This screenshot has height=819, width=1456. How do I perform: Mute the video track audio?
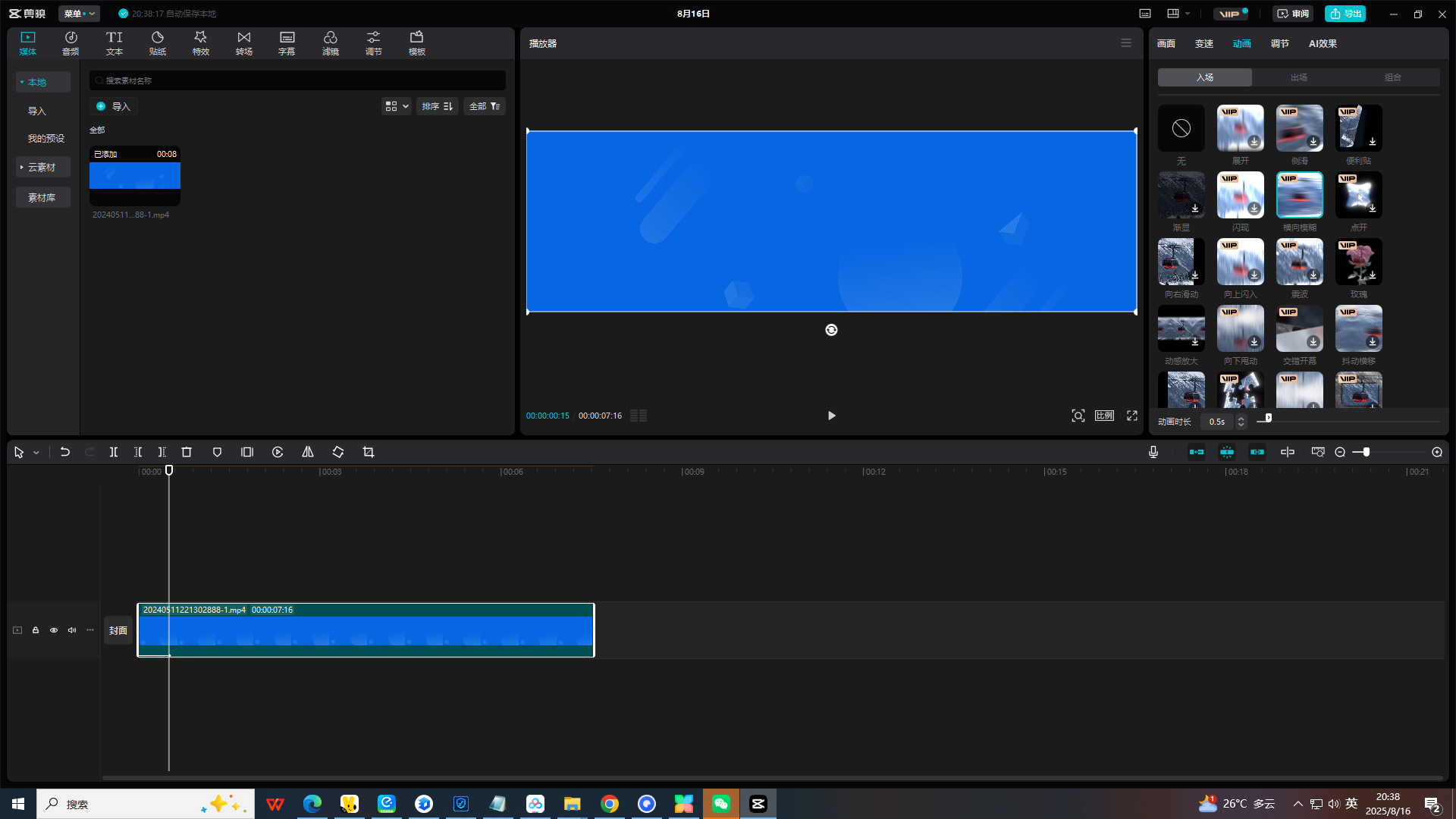click(72, 630)
